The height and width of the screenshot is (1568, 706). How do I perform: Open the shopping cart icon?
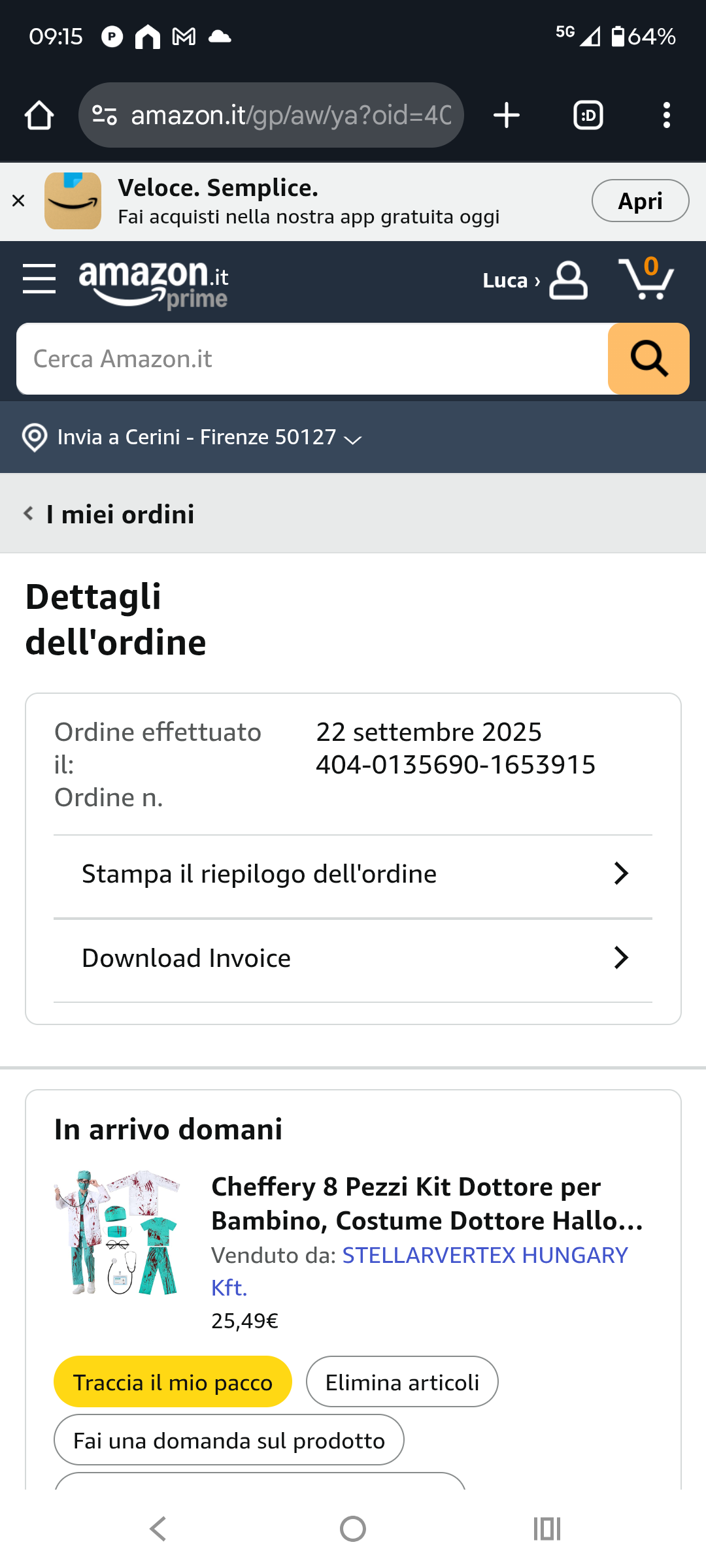[647, 279]
